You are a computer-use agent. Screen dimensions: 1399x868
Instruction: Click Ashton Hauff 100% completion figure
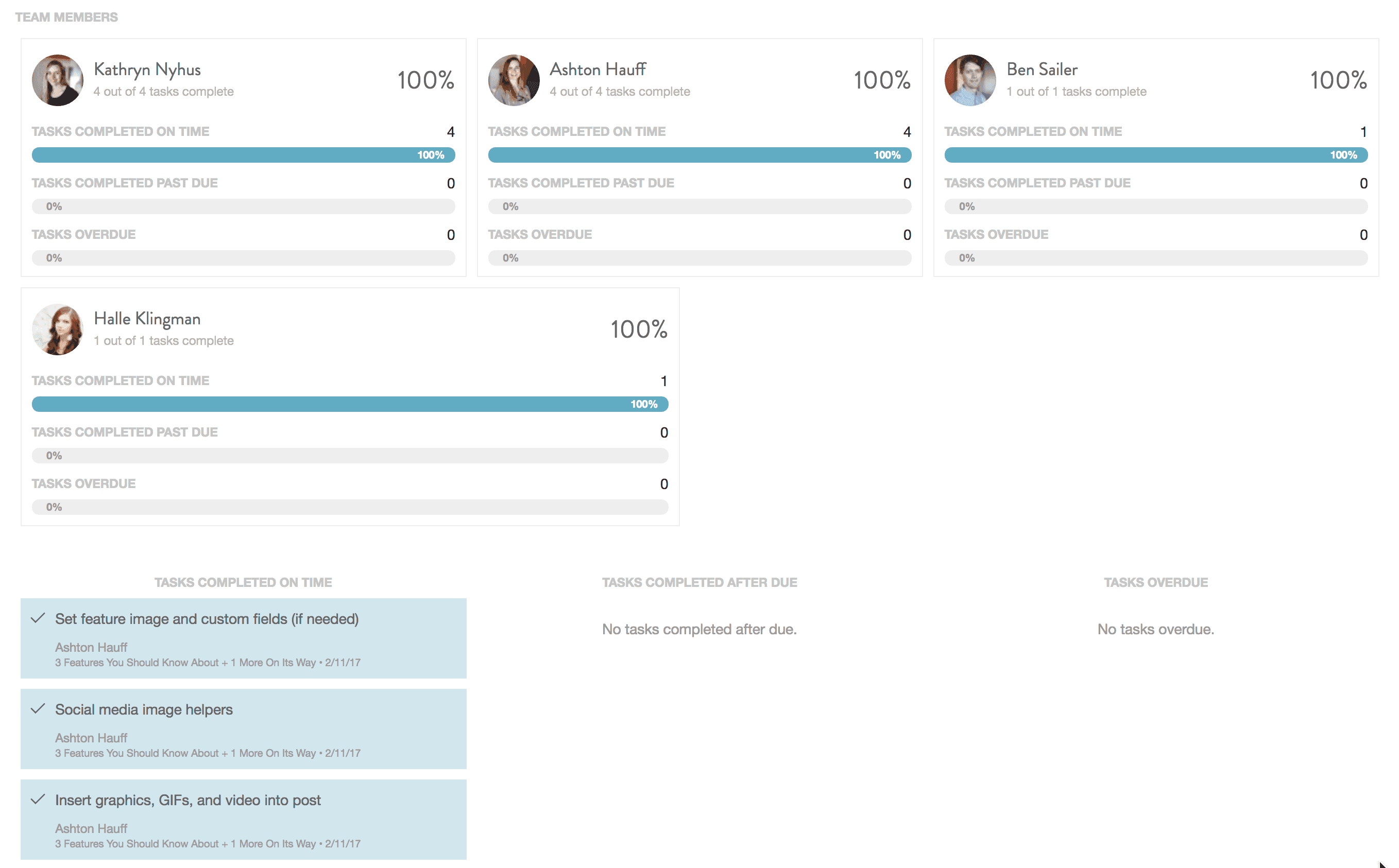click(x=882, y=80)
